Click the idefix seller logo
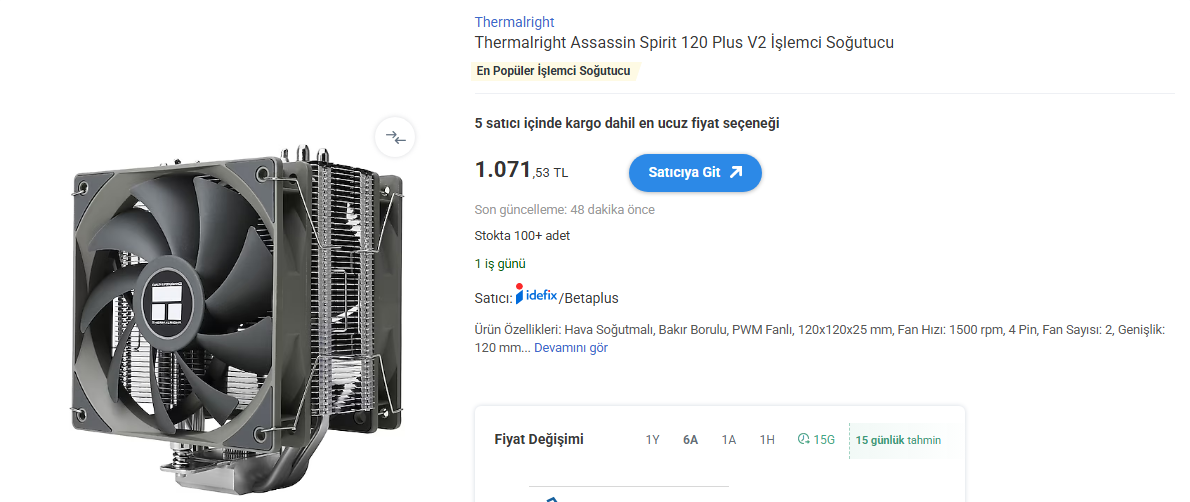Image resolution: width=1190 pixels, height=502 pixels. click(x=536, y=295)
